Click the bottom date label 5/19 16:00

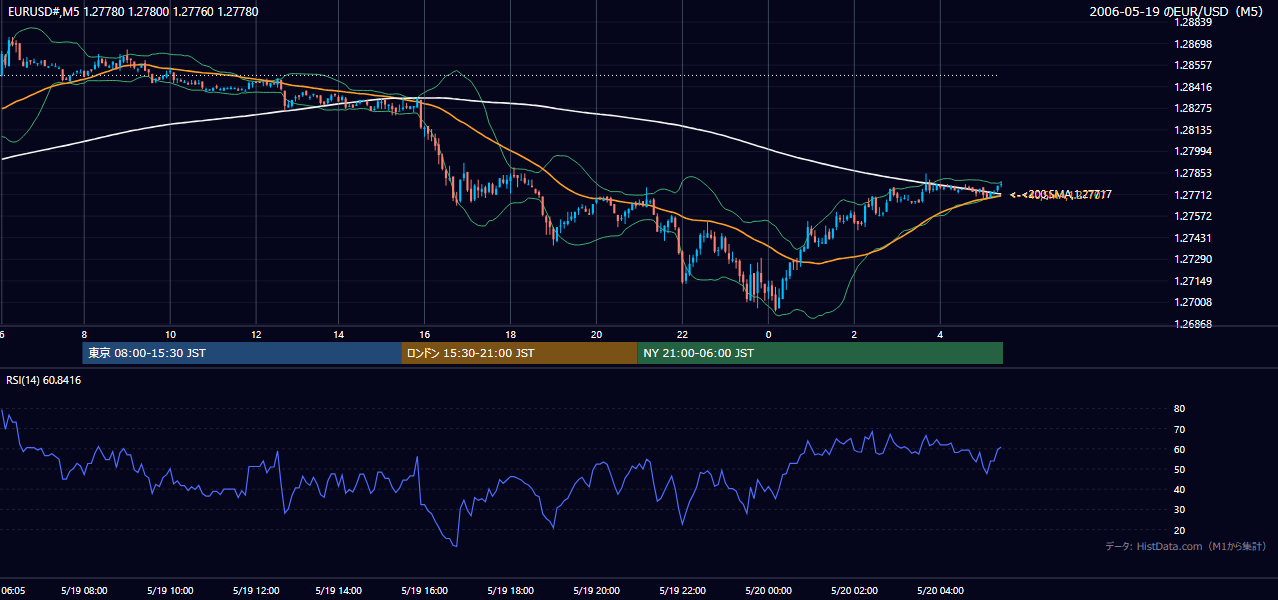tap(424, 591)
